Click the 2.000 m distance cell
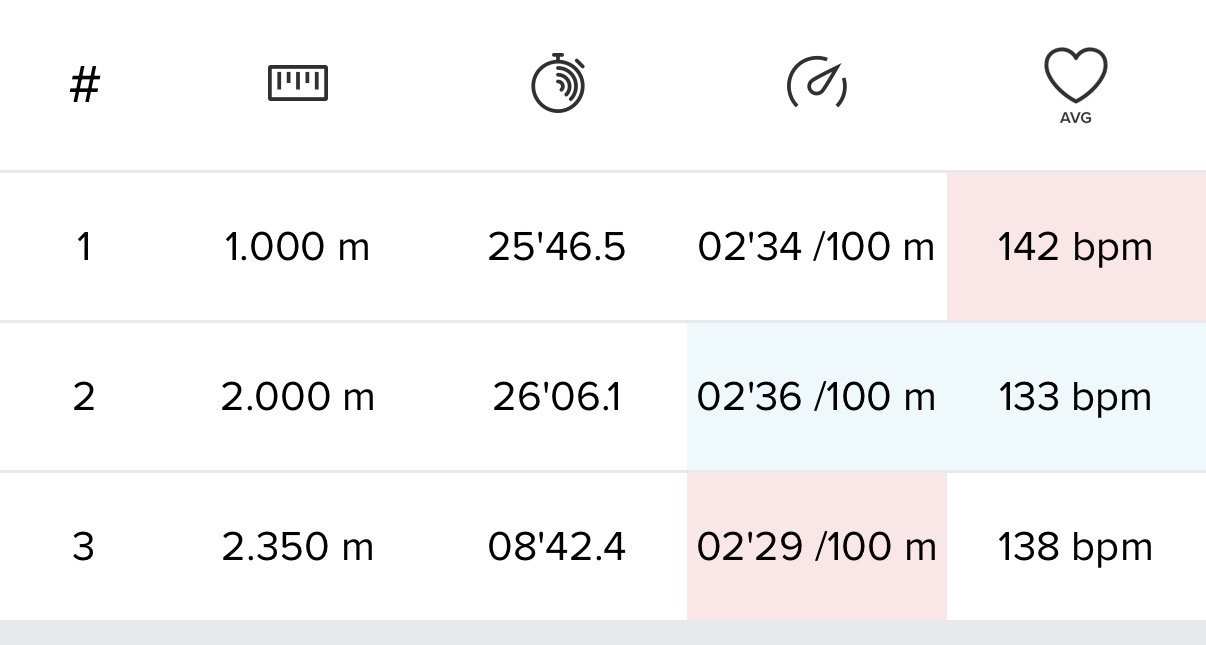The width and height of the screenshot is (1206, 645). [x=298, y=397]
